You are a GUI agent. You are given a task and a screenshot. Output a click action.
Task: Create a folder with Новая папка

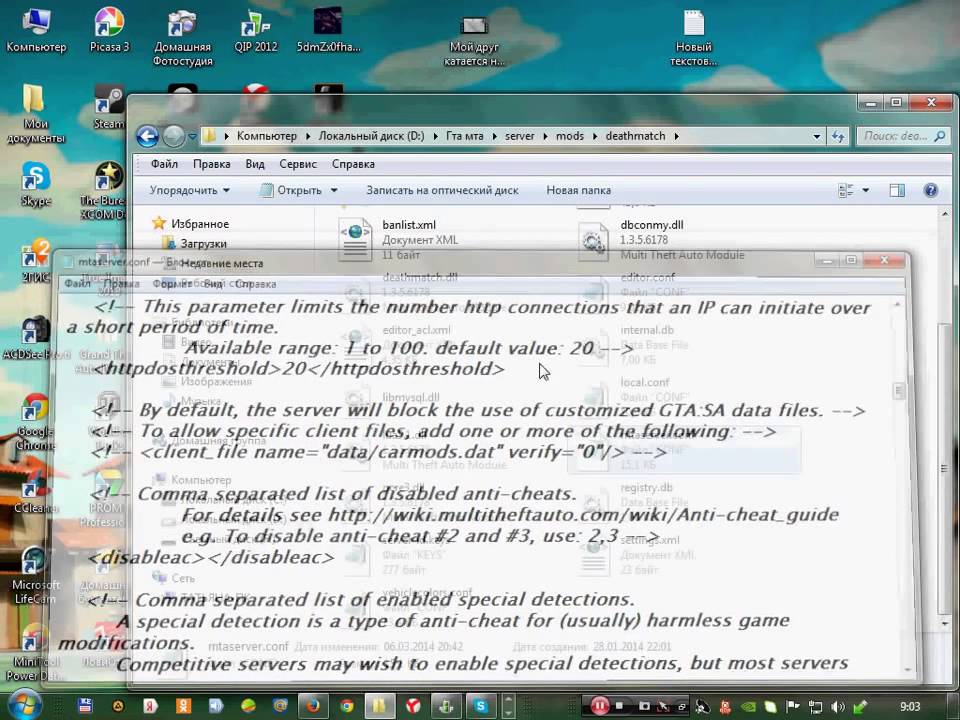pyautogui.click(x=579, y=190)
